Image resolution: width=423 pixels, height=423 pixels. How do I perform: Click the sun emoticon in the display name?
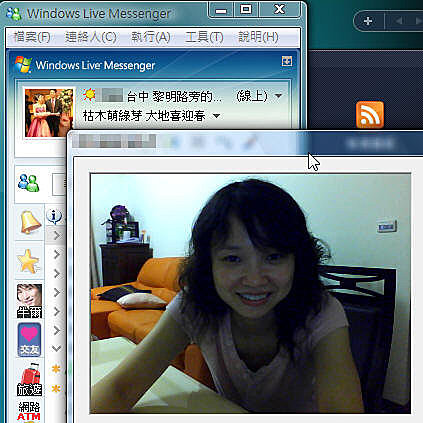89,95
